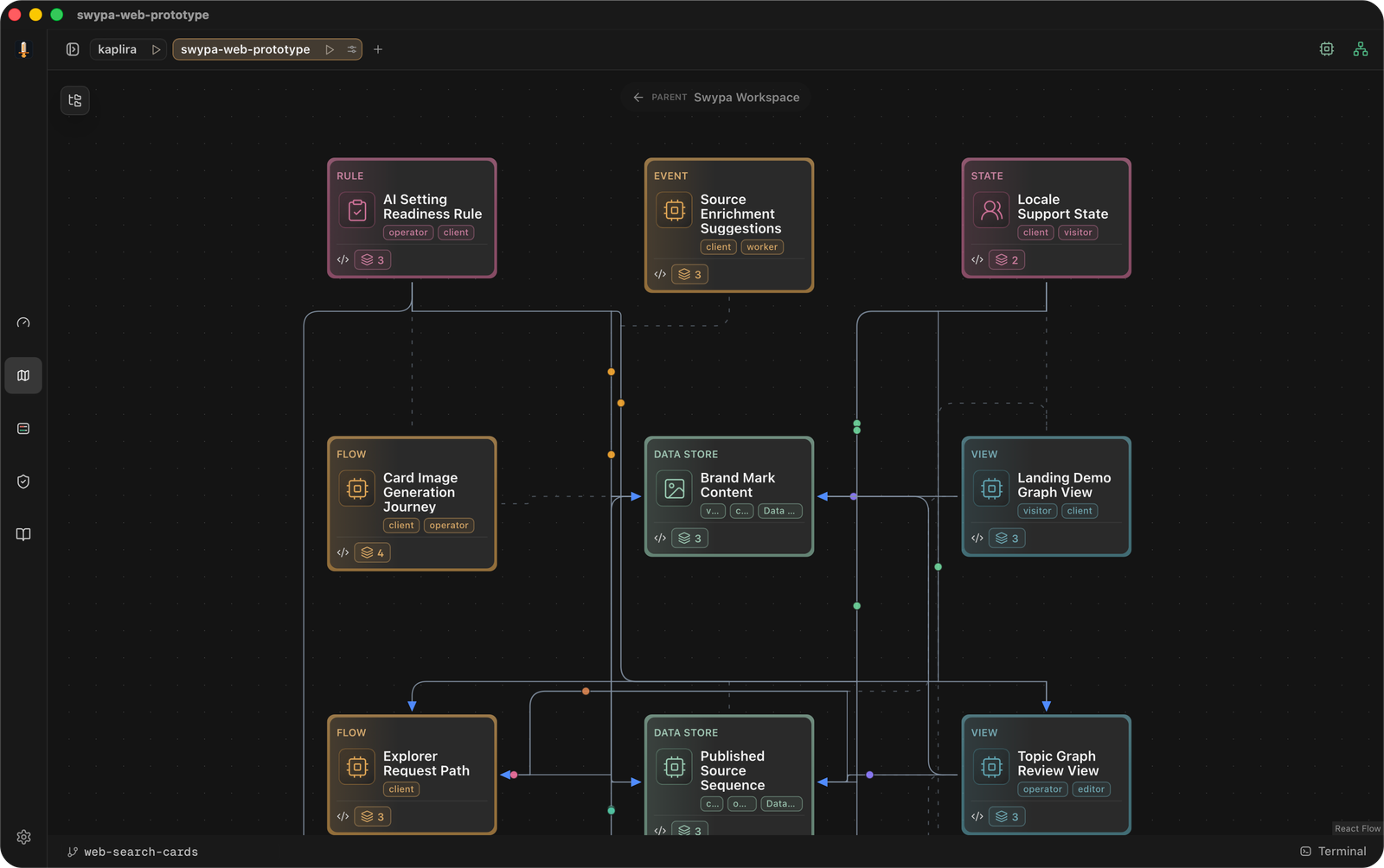The height and width of the screenshot is (868, 1384).
Task: Open swypa-web-prototype tab settings sliders icon
Action: pyautogui.click(x=352, y=49)
